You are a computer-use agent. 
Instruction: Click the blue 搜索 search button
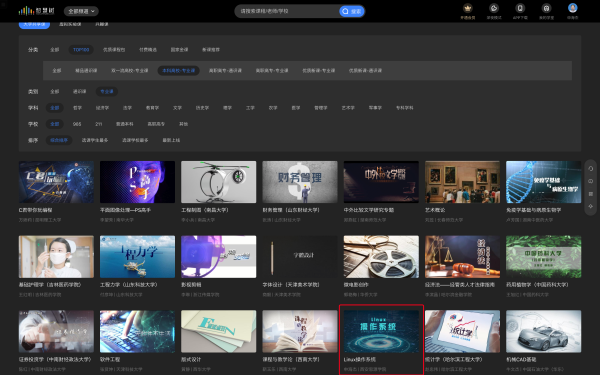pos(352,11)
